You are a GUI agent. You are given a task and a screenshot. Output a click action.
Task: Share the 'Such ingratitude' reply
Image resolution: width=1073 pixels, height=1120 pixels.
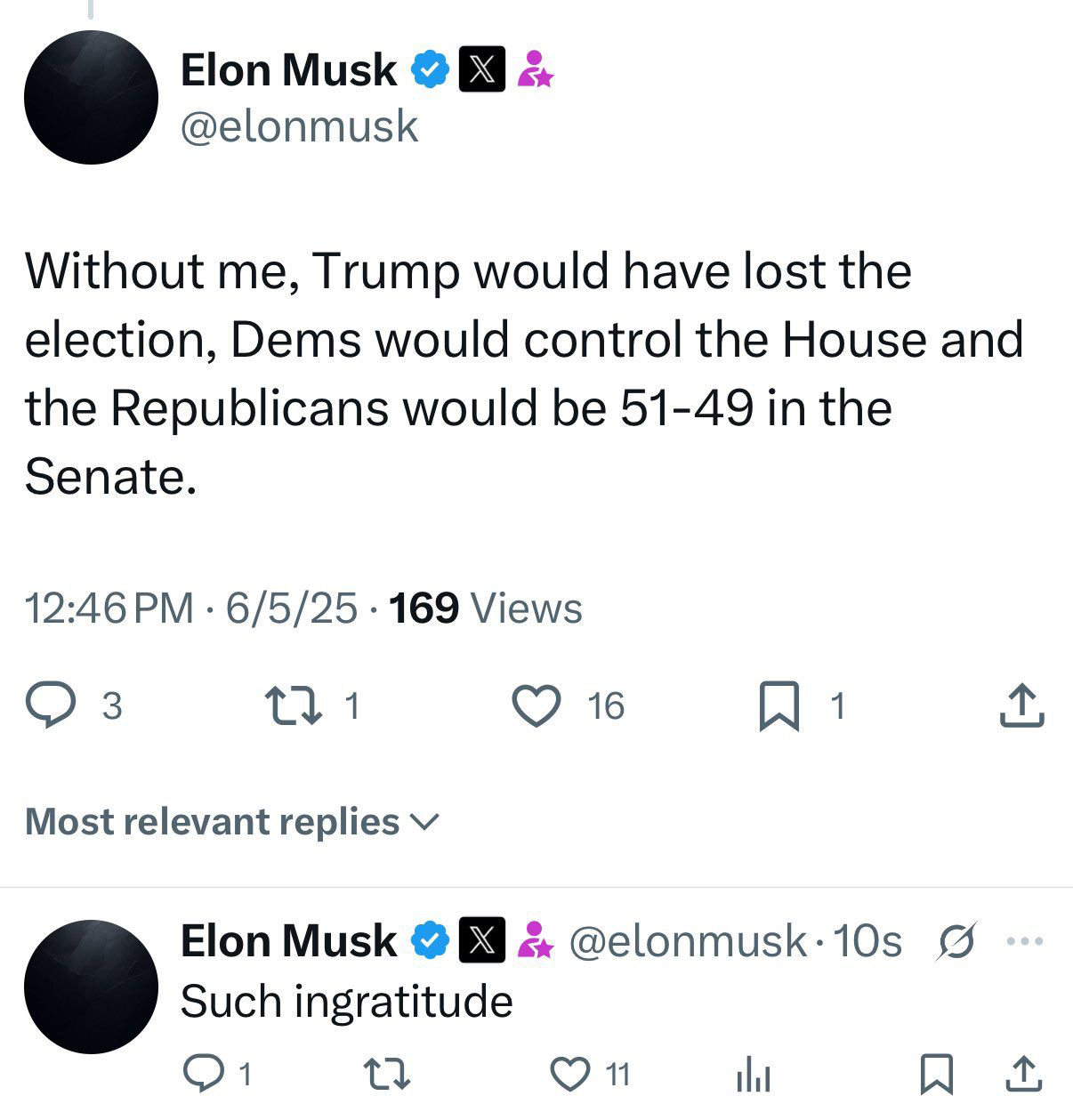click(1023, 1074)
